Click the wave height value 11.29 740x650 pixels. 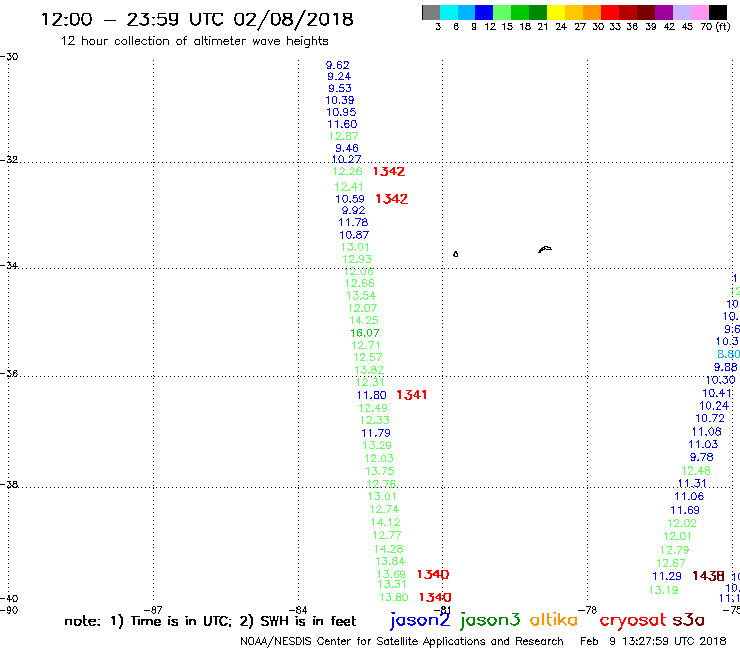[x=667, y=577]
